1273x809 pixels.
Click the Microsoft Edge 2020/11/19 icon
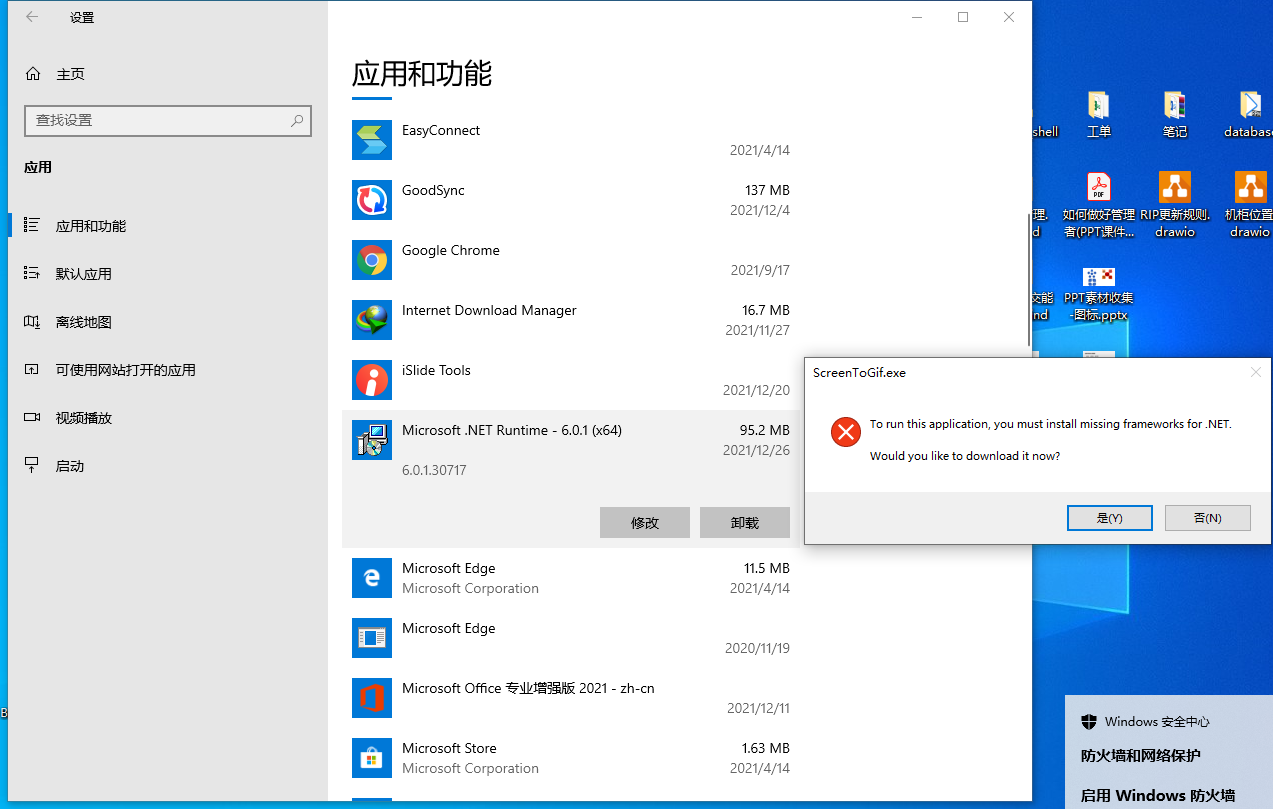pos(372,638)
